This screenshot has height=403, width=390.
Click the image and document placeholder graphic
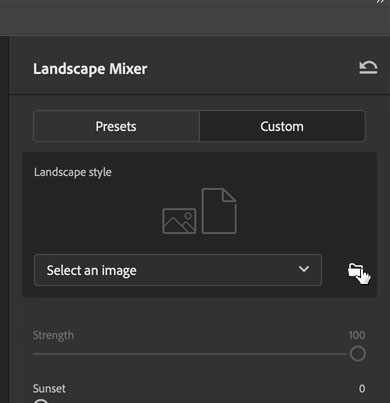[x=199, y=211]
